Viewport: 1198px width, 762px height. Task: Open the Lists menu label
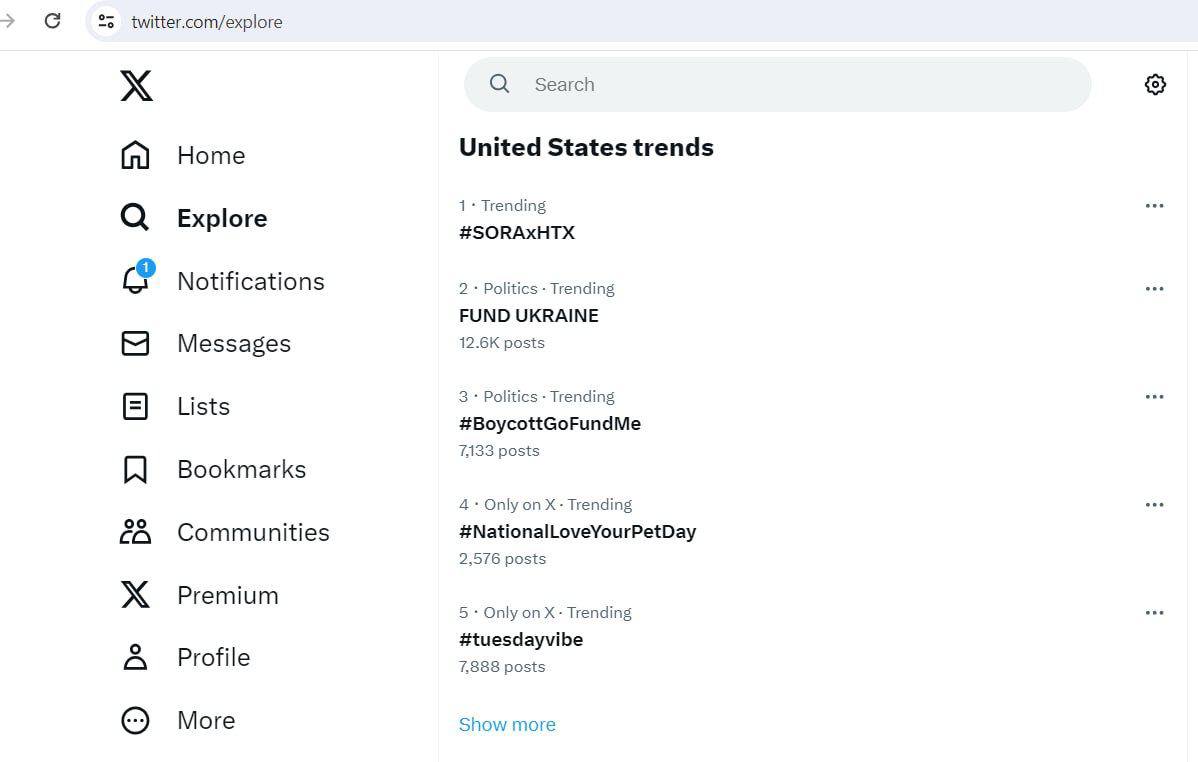(203, 407)
